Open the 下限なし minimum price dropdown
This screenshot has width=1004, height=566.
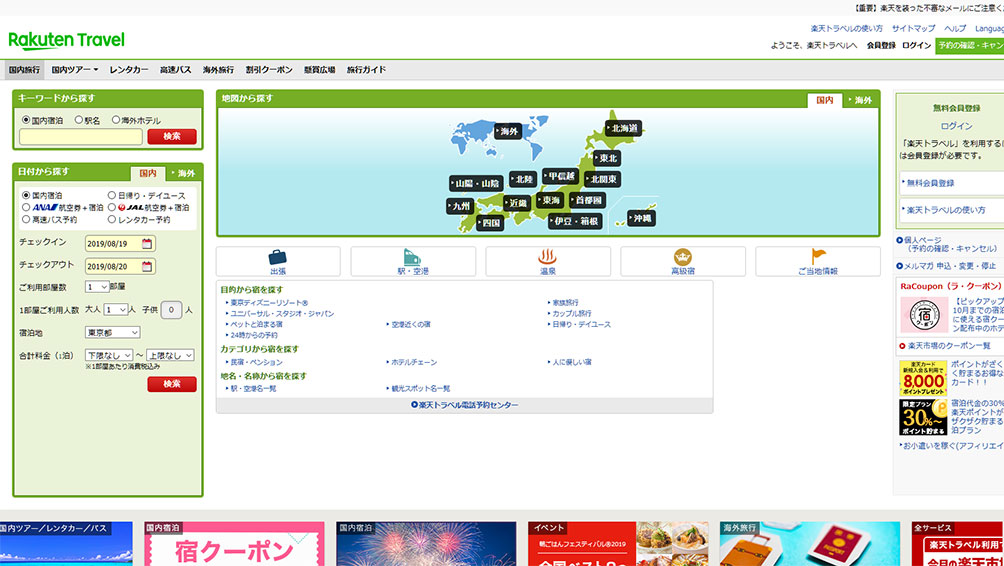(x=110, y=355)
